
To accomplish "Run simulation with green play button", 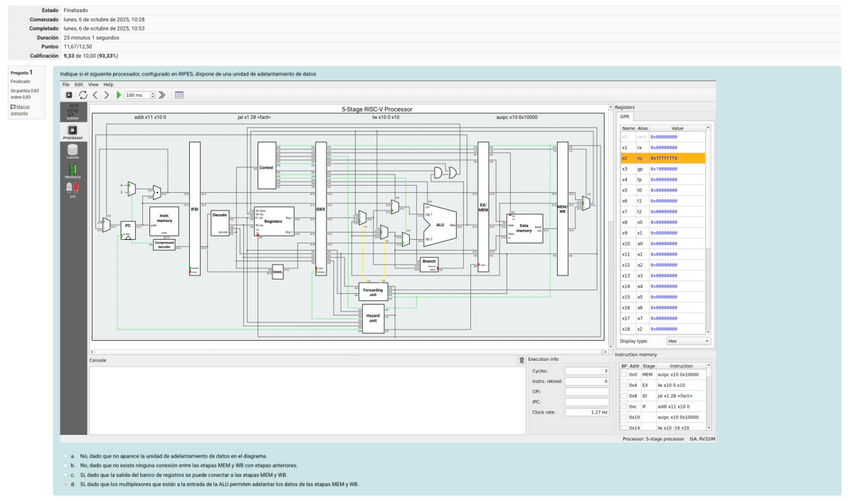I will [x=119, y=95].
